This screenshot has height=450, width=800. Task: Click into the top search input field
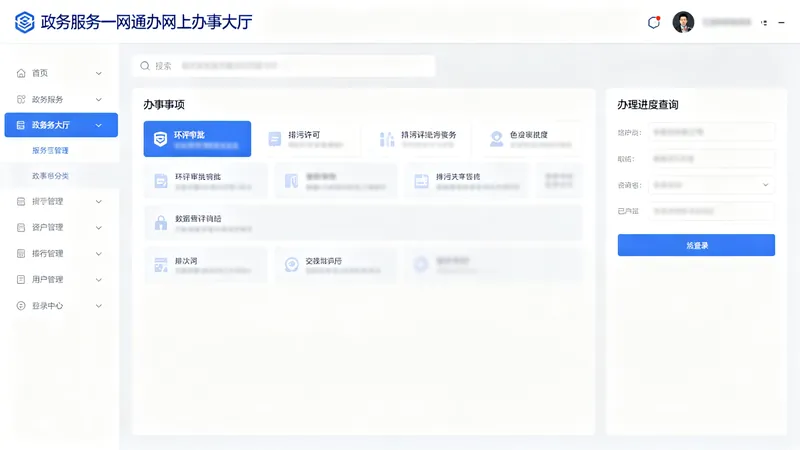click(x=284, y=66)
